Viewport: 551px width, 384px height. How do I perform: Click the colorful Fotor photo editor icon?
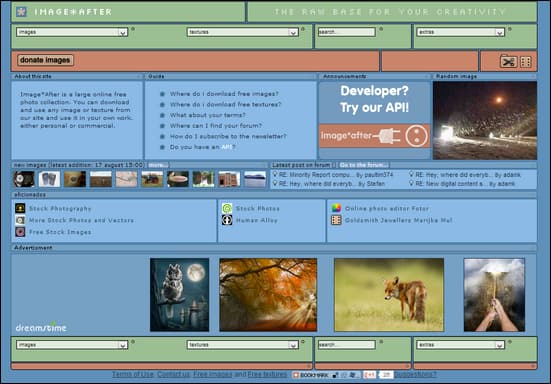tap(336, 208)
